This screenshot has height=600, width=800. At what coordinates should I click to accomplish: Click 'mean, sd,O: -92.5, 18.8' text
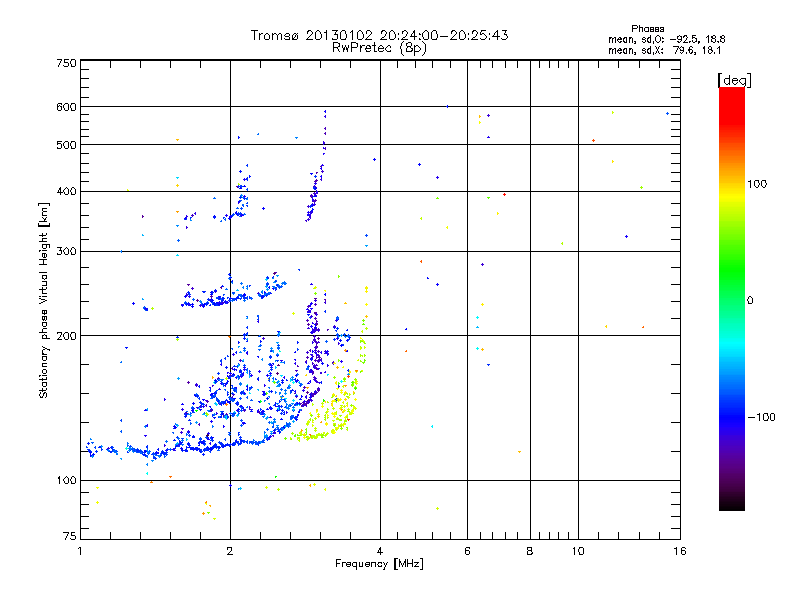[666, 39]
